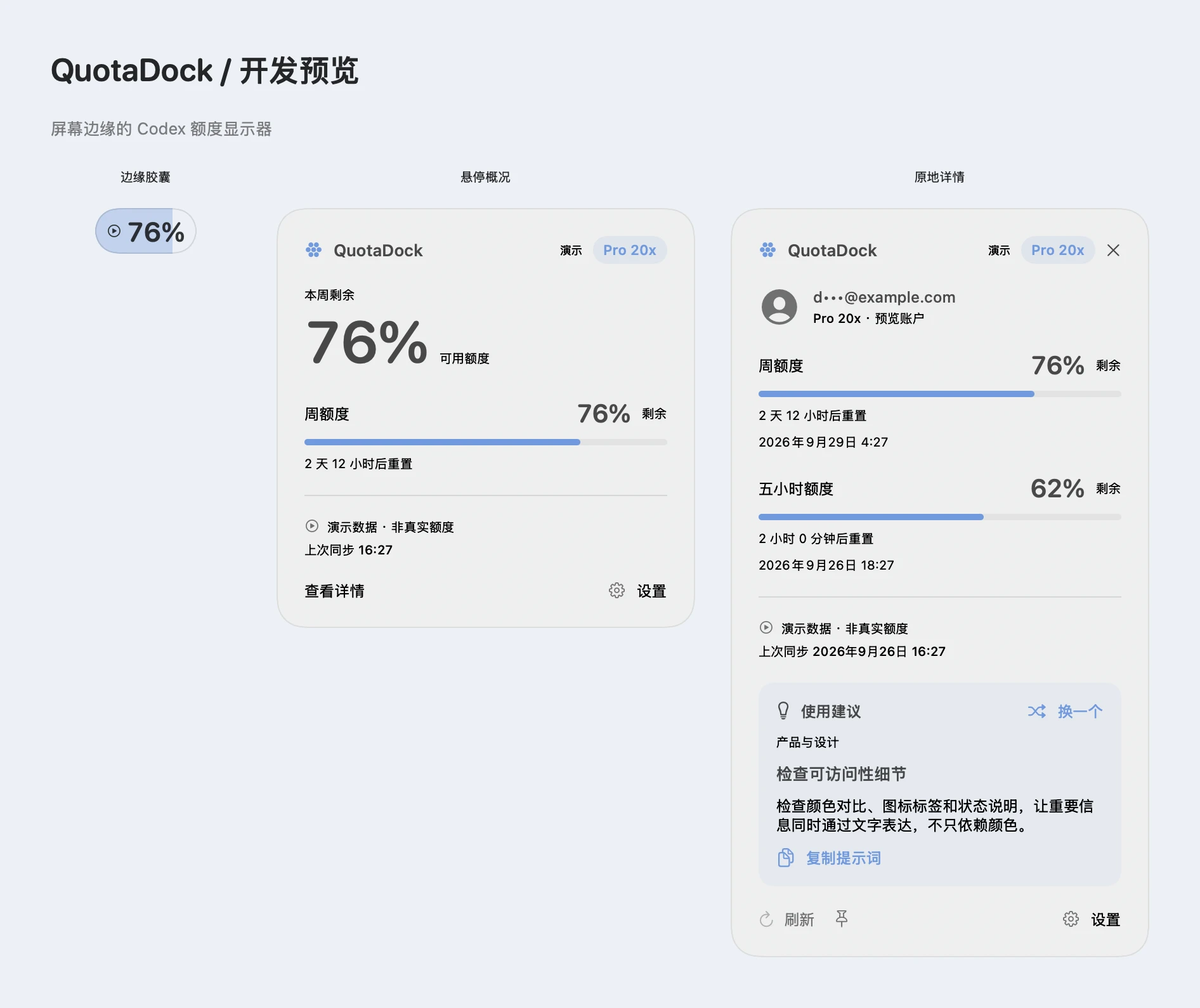
Task: Click the text 上次同步 16:27
Action: 349,550
